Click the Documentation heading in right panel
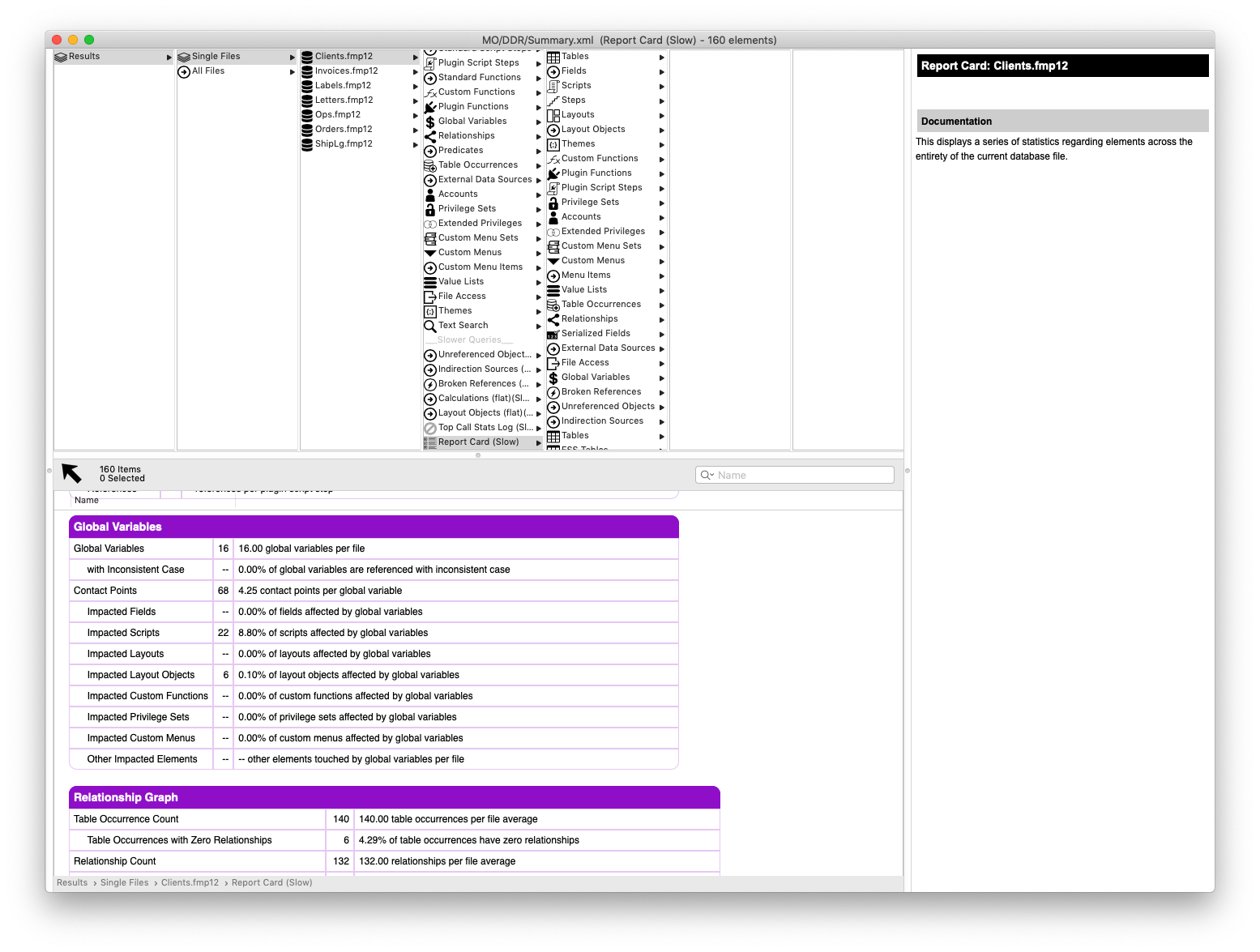The image size is (1260, 952). (956, 122)
